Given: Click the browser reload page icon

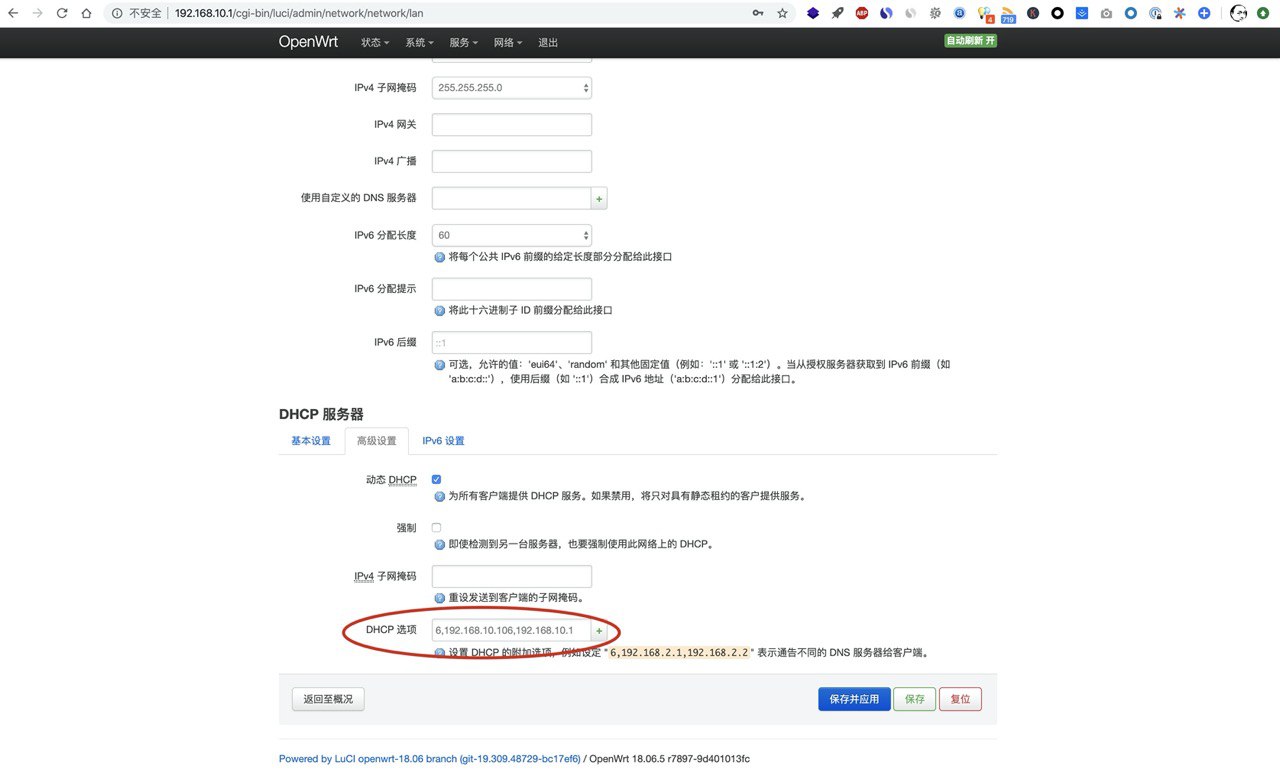Looking at the screenshot, I should [62, 13].
